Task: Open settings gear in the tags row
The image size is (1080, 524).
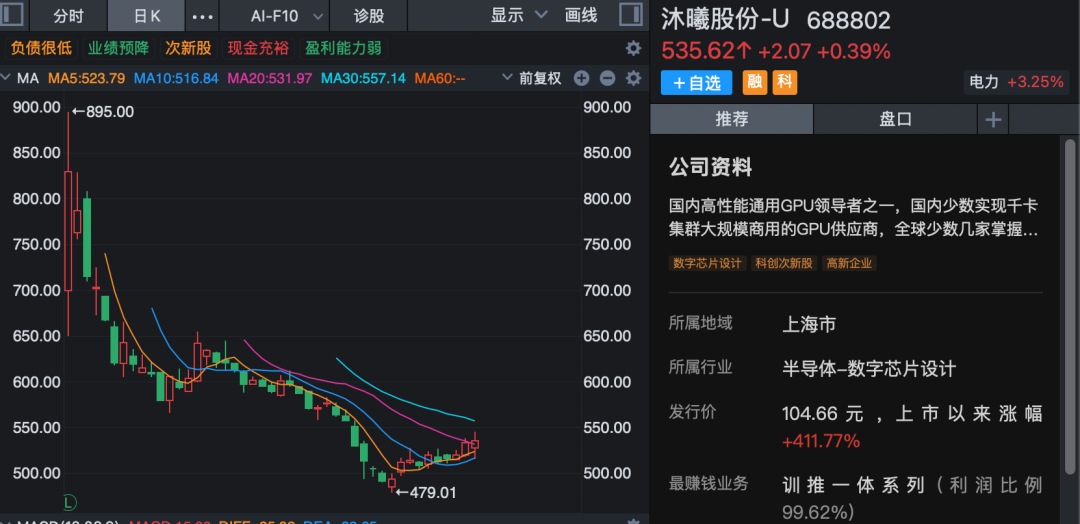Action: tap(633, 48)
